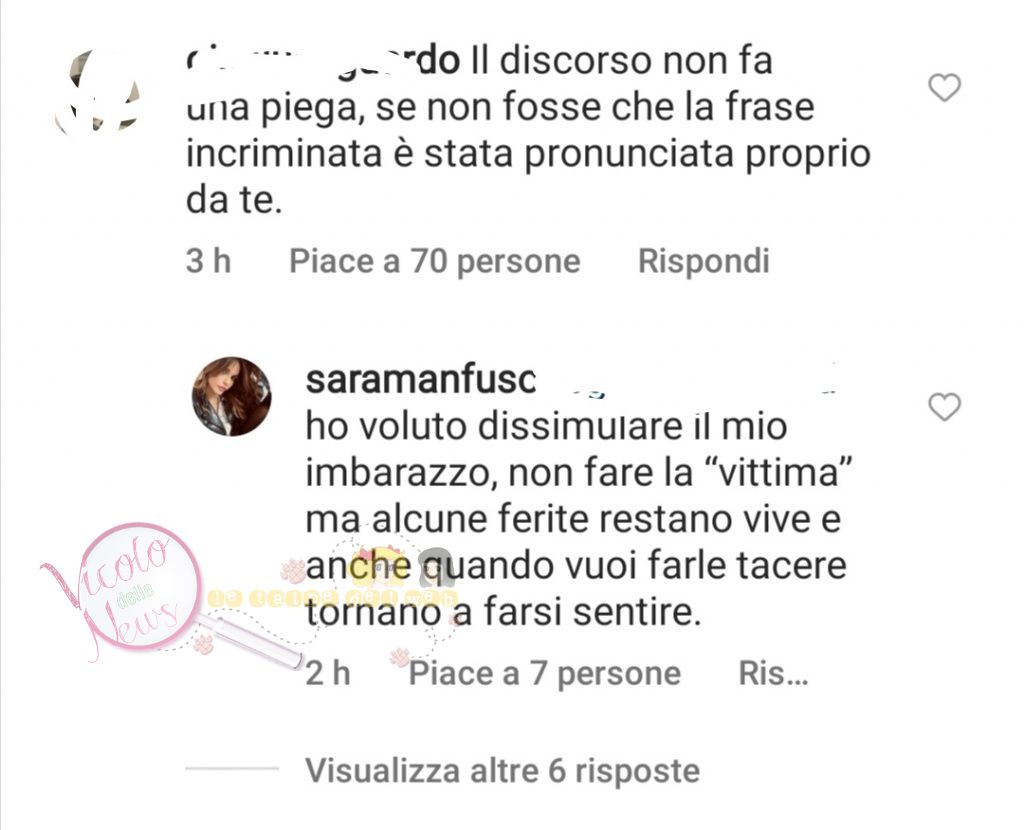Click the truncated 'Ris...' reply button
The width and height of the screenshot is (1024, 830).
[x=773, y=673]
